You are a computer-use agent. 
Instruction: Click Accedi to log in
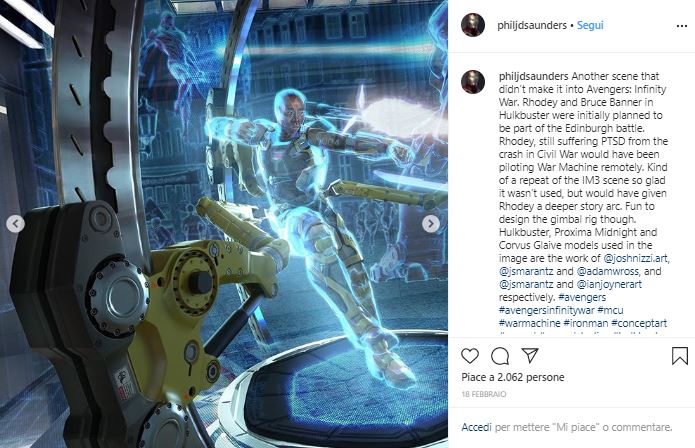pos(476,427)
